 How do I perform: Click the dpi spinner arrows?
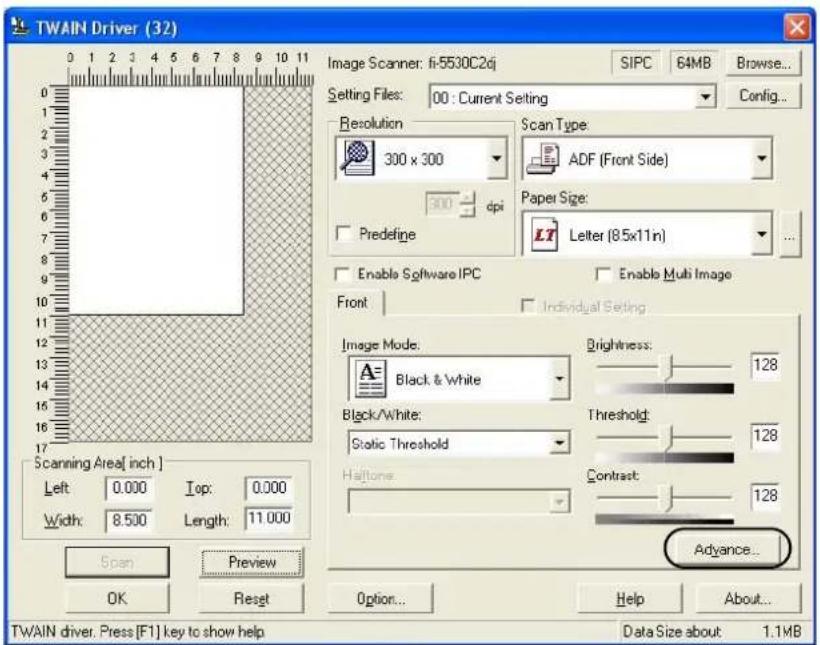coord(468,205)
